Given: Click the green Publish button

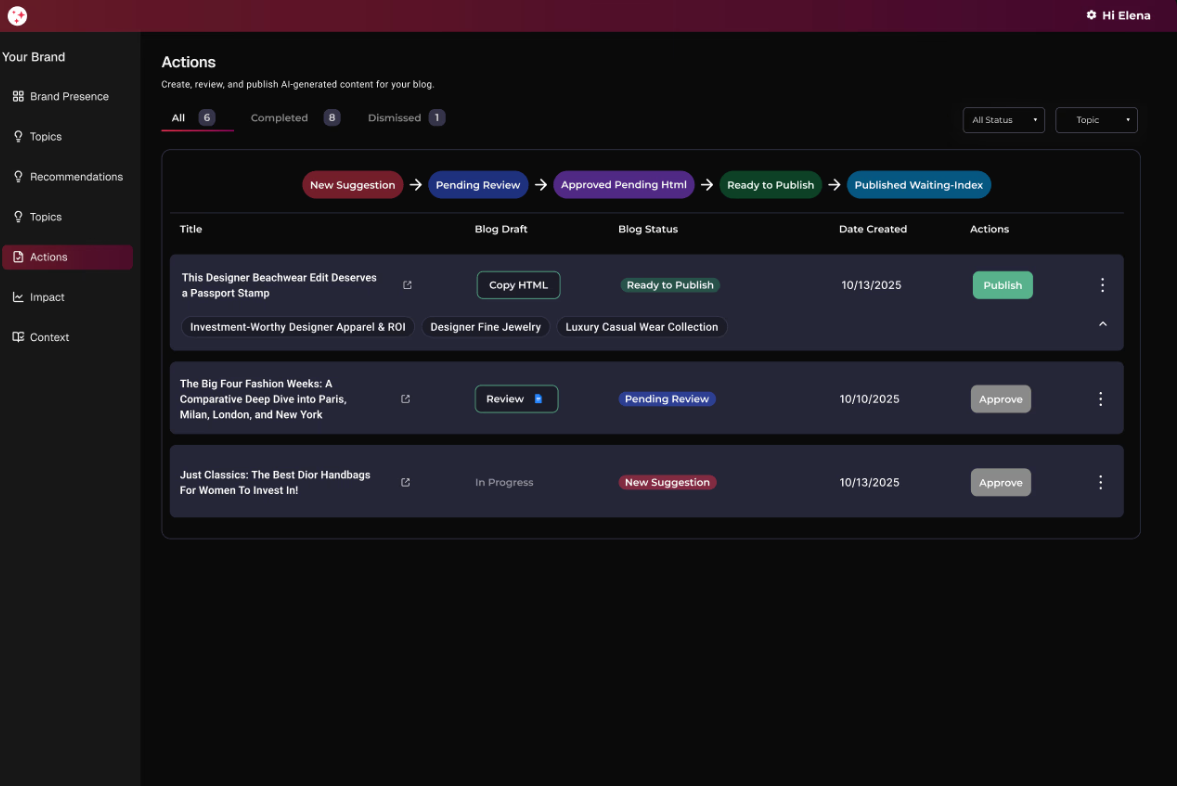Looking at the screenshot, I should pyautogui.click(x=1002, y=285).
